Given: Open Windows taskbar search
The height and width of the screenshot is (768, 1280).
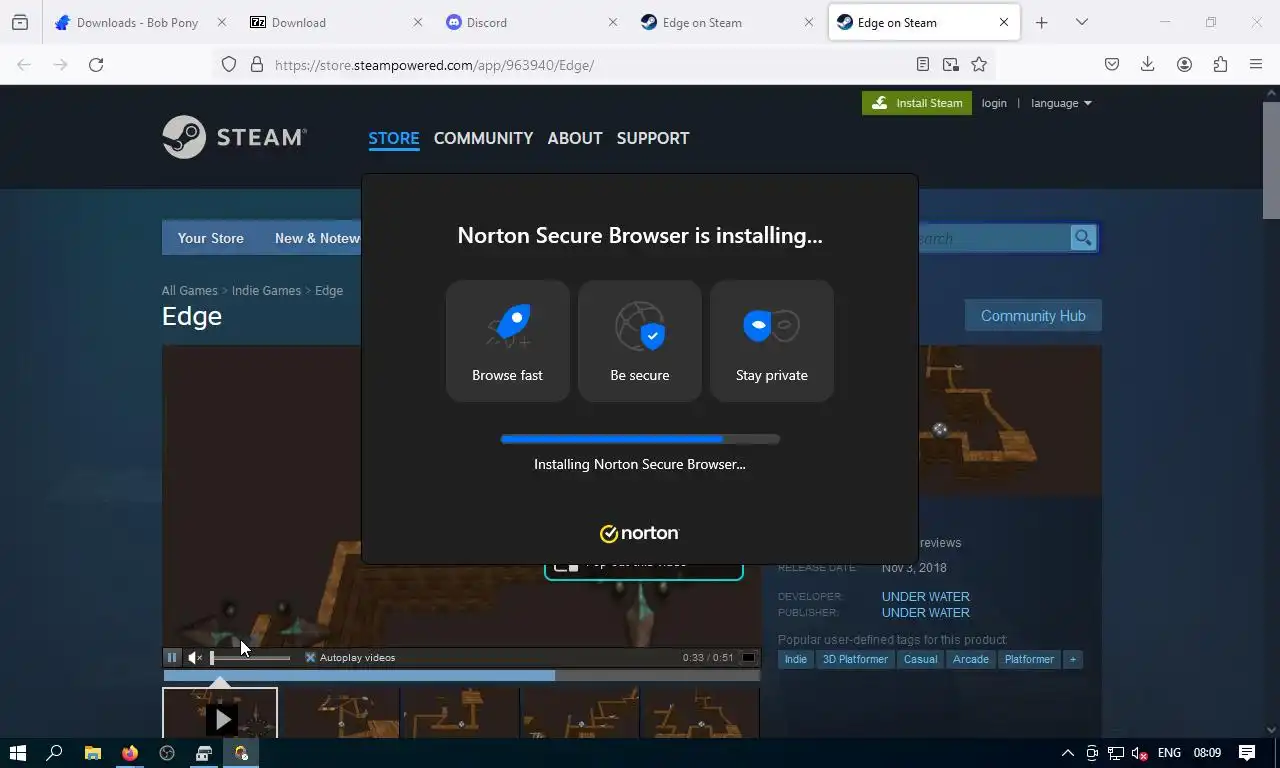Looking at the screenshot, I should pos(55,753).
